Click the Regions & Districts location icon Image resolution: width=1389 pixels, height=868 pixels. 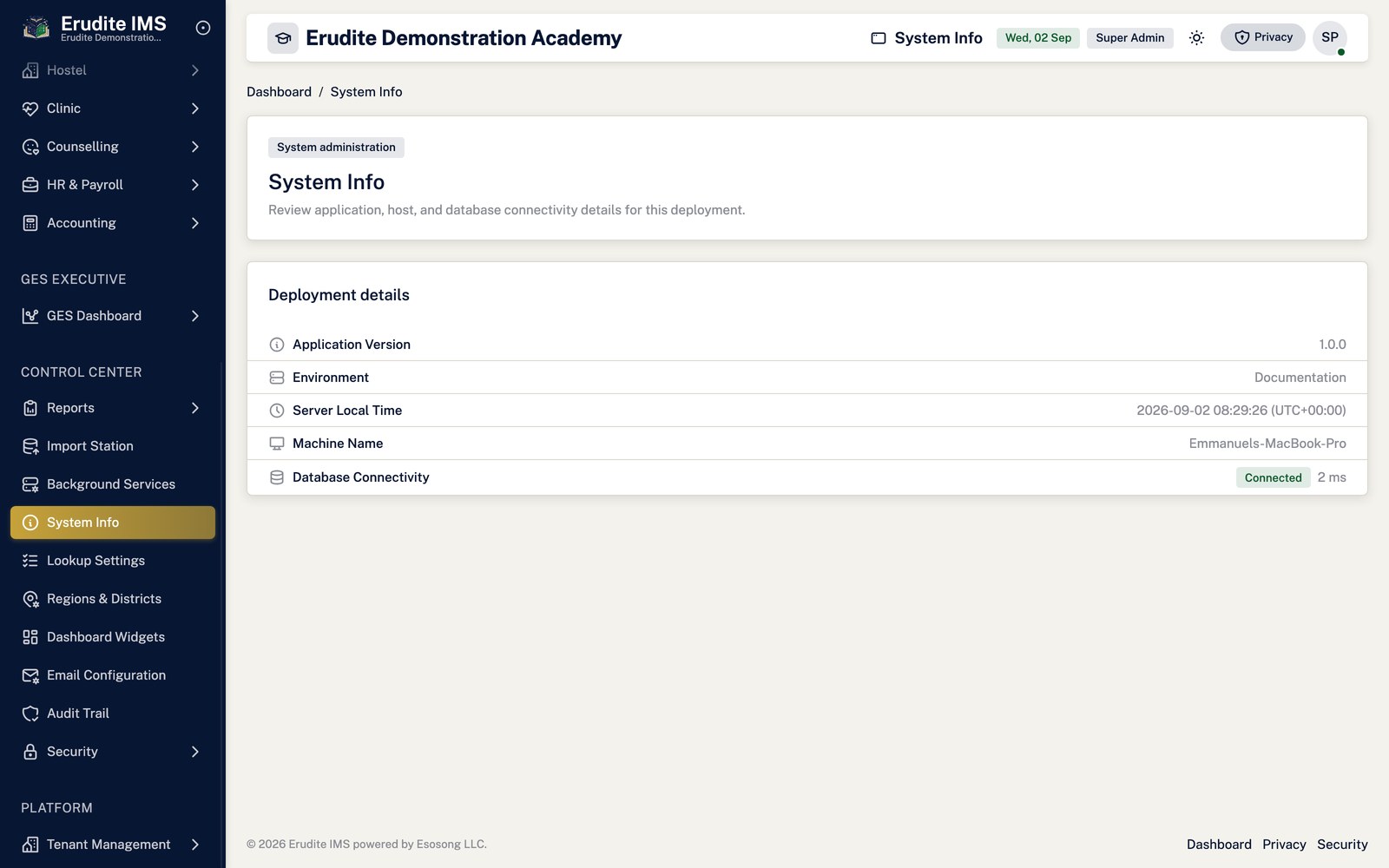tap(30, 599)
